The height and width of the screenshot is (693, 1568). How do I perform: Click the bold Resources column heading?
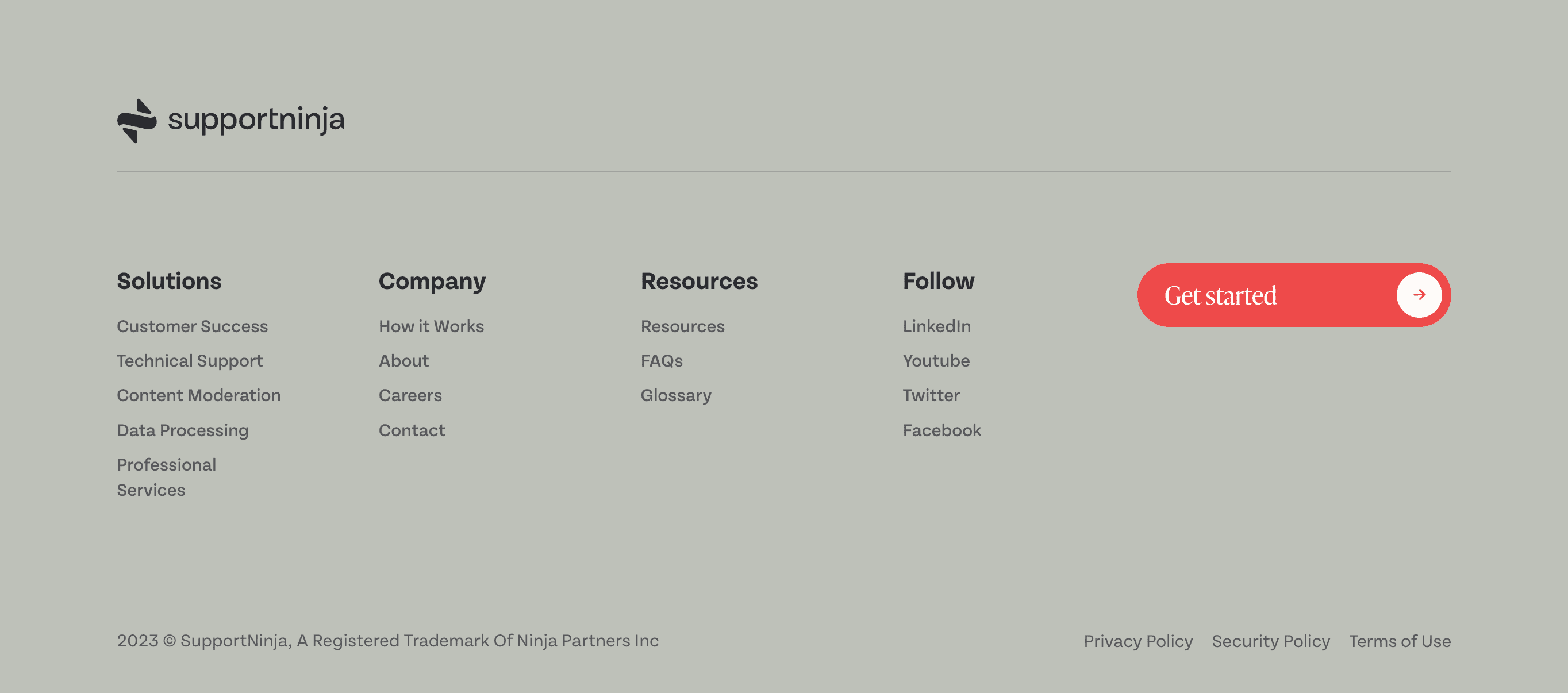[699, 281]
